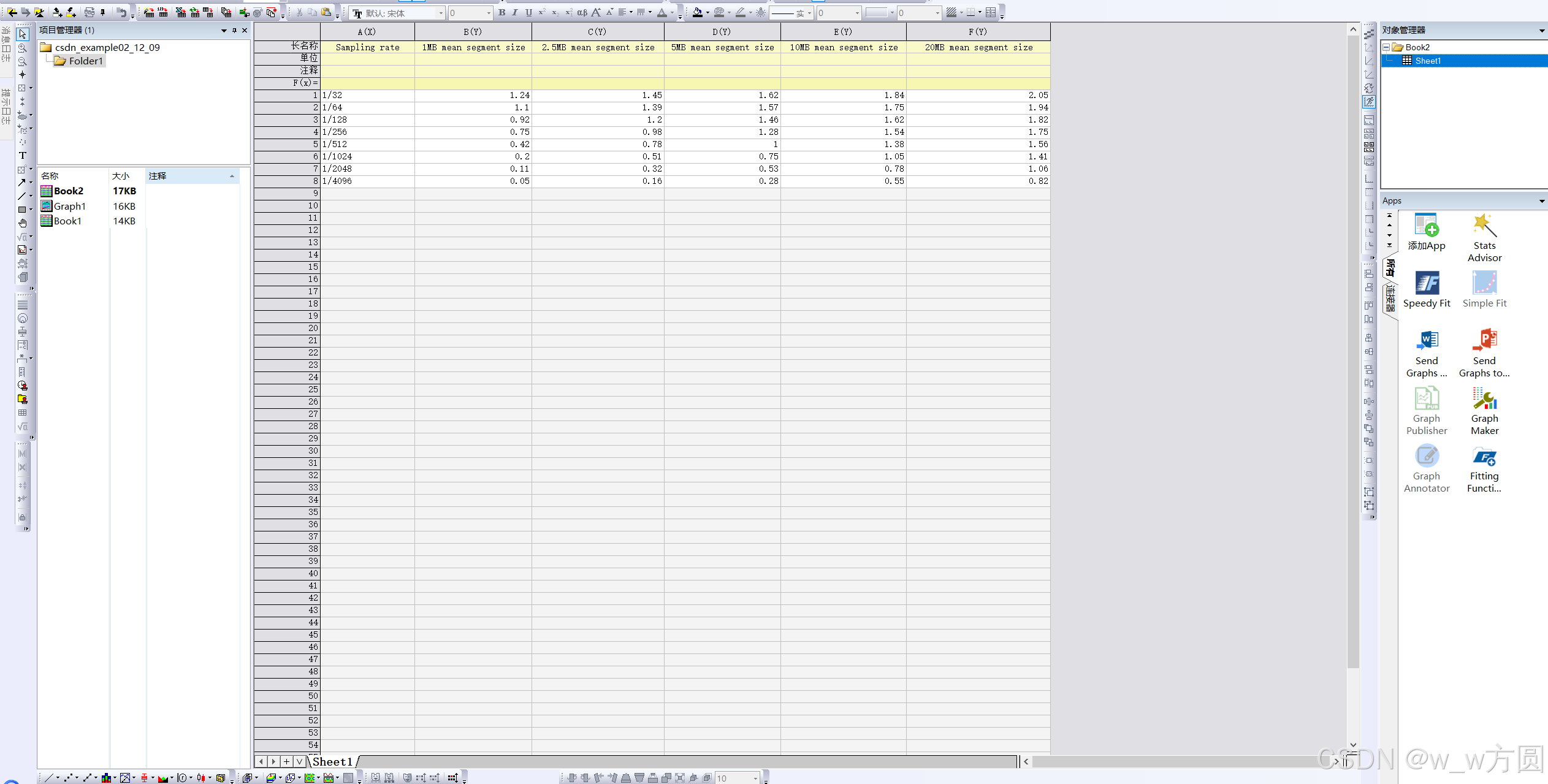Click the Paste icon in toolbar
The image size is (1548, 784).
point(327,12)
